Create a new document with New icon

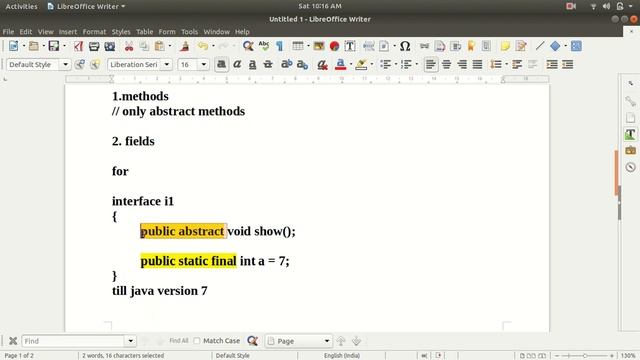click(x=13, y=46)
